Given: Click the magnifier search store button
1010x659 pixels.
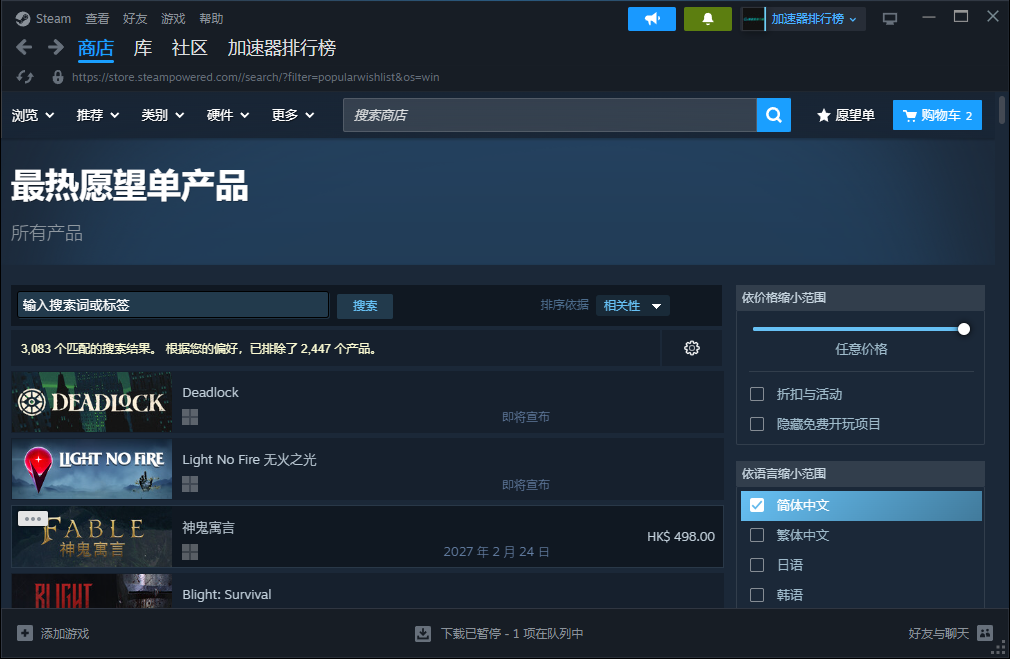Looking at the screenshot, I should [x=774, y=115].
